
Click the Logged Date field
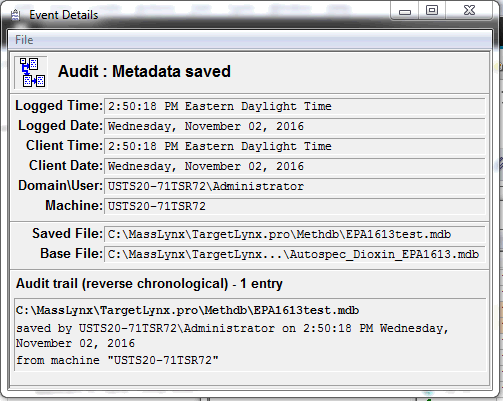(295, 127)
